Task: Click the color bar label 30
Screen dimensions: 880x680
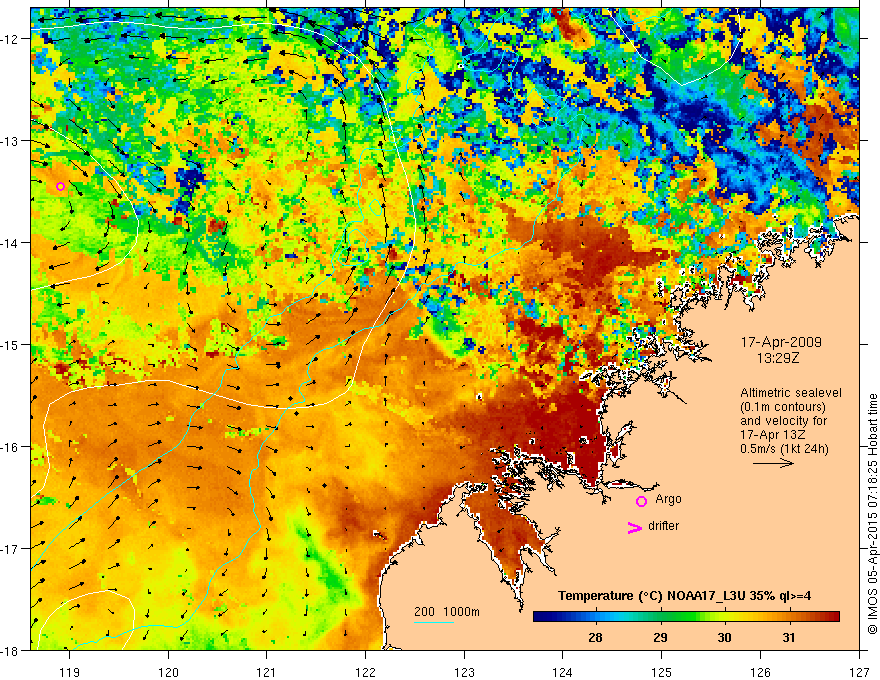Action: click(x=725, y=637)
